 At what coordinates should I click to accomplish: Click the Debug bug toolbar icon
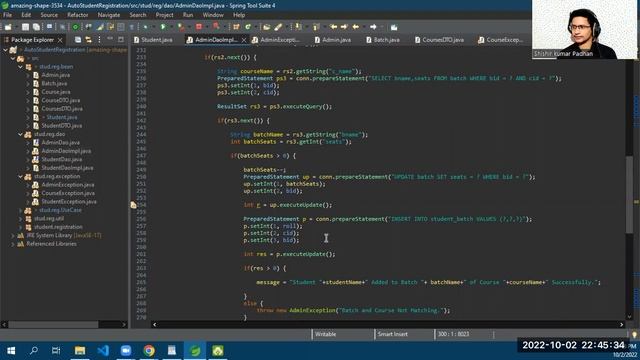146,27
